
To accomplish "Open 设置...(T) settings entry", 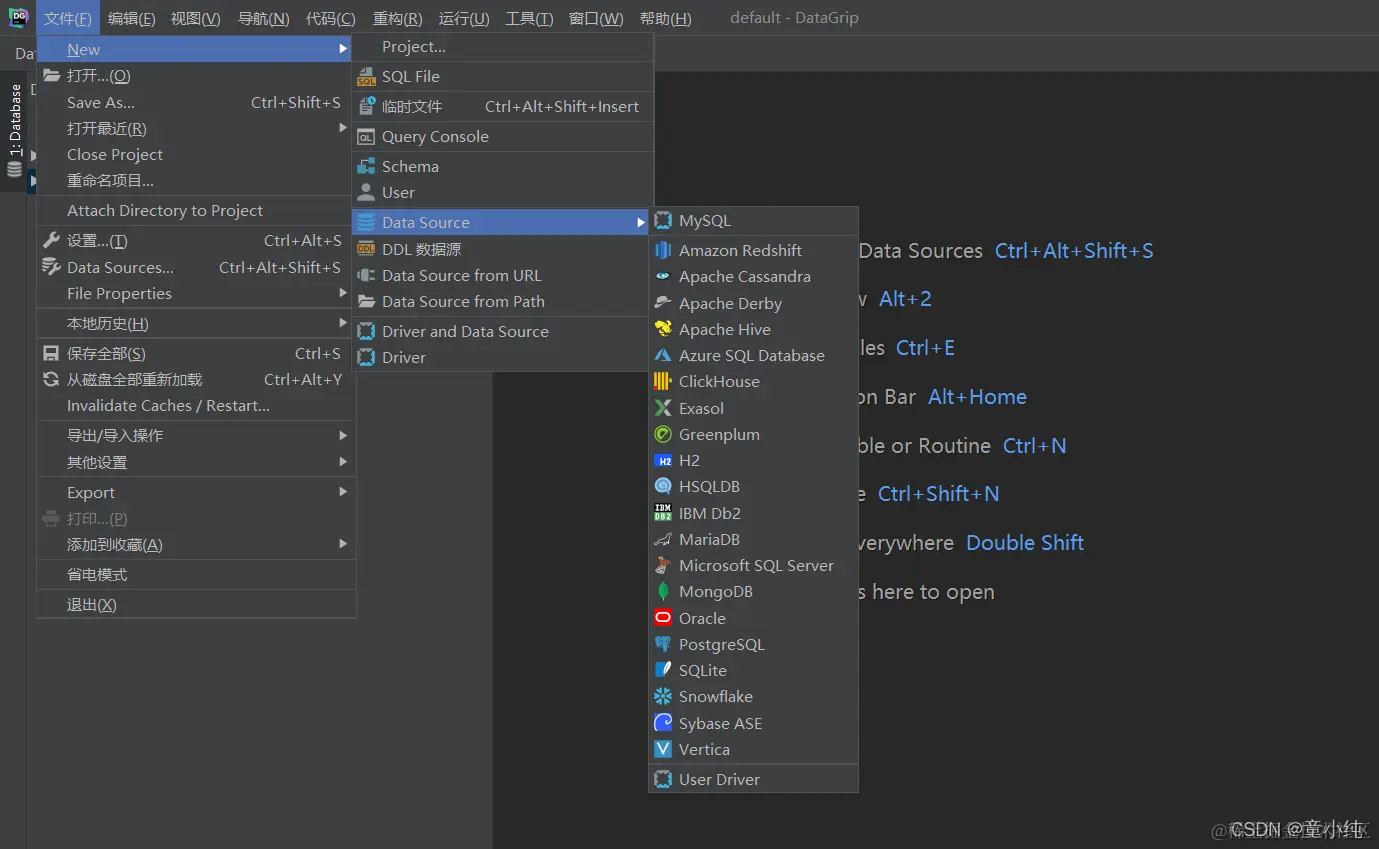I will (196, 240).
